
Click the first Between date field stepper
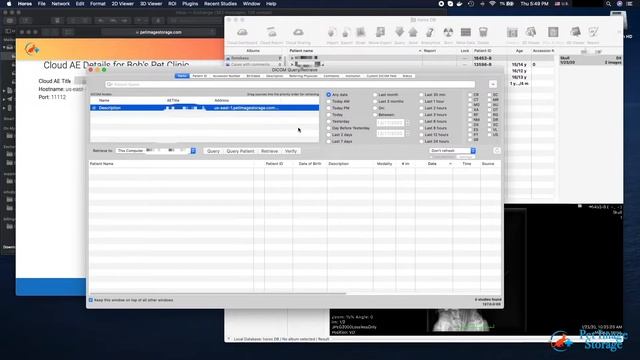tap(407, 122)
